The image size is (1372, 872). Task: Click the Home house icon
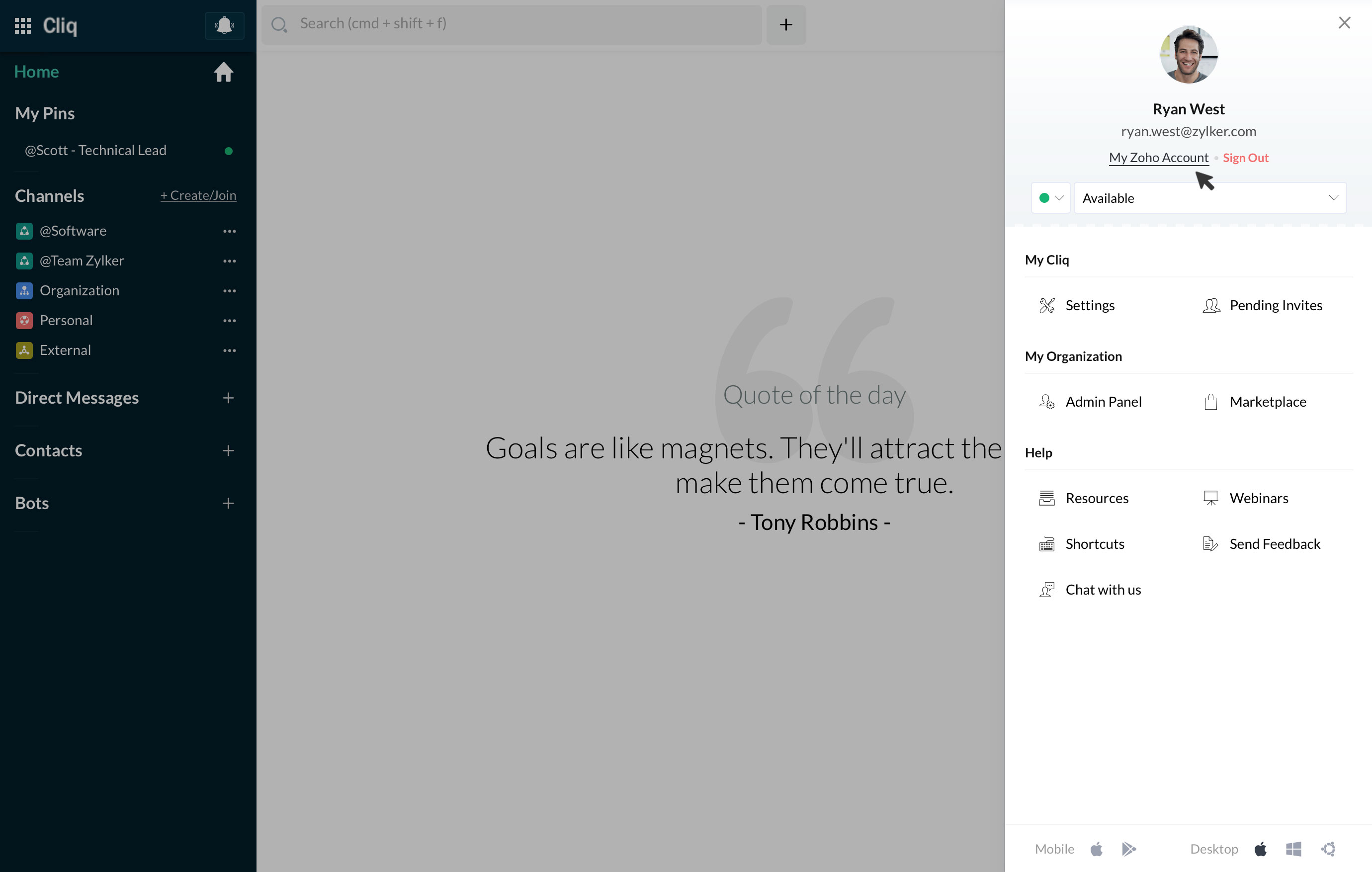[x=223, y=73]
